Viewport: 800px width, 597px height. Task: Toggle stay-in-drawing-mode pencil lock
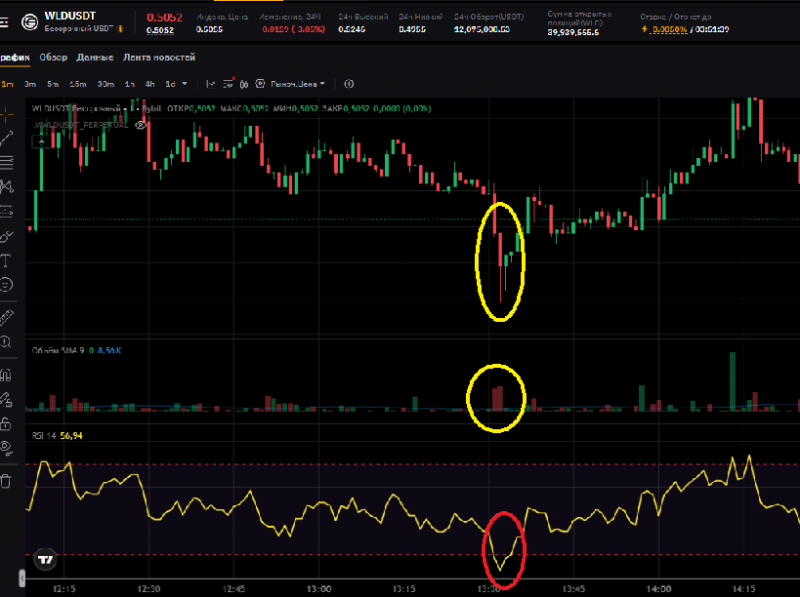click(6, 400)
